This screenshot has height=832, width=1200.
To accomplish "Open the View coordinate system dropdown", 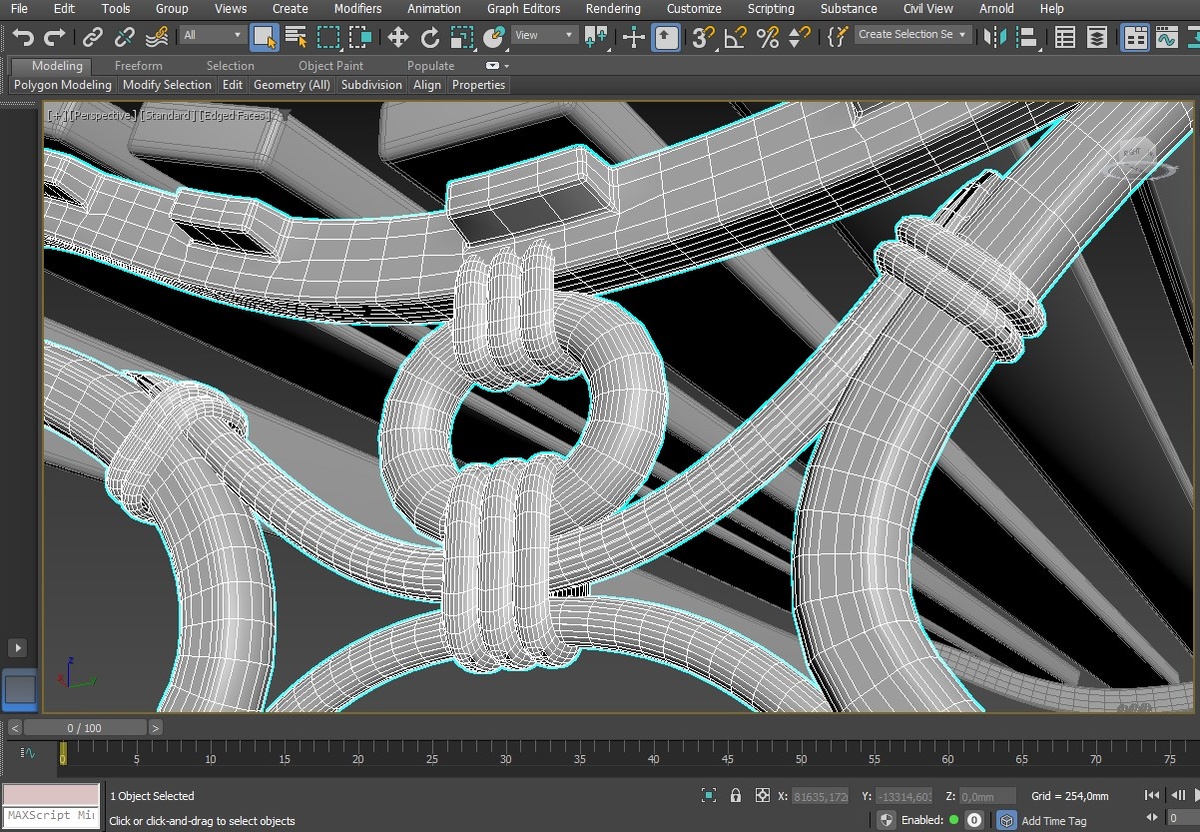I will (x=543, y=35).
